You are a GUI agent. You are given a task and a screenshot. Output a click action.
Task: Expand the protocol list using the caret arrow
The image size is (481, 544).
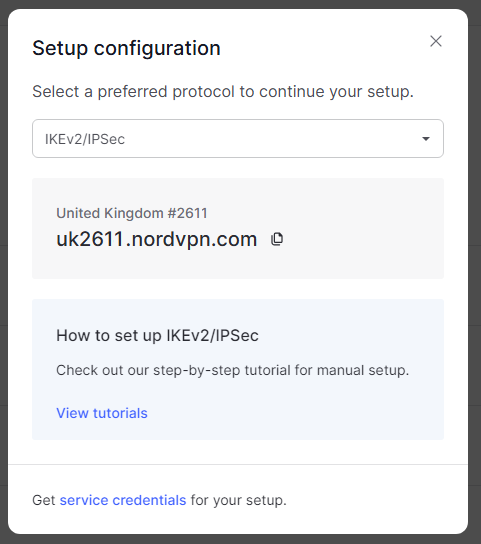[x=426, y=139]
